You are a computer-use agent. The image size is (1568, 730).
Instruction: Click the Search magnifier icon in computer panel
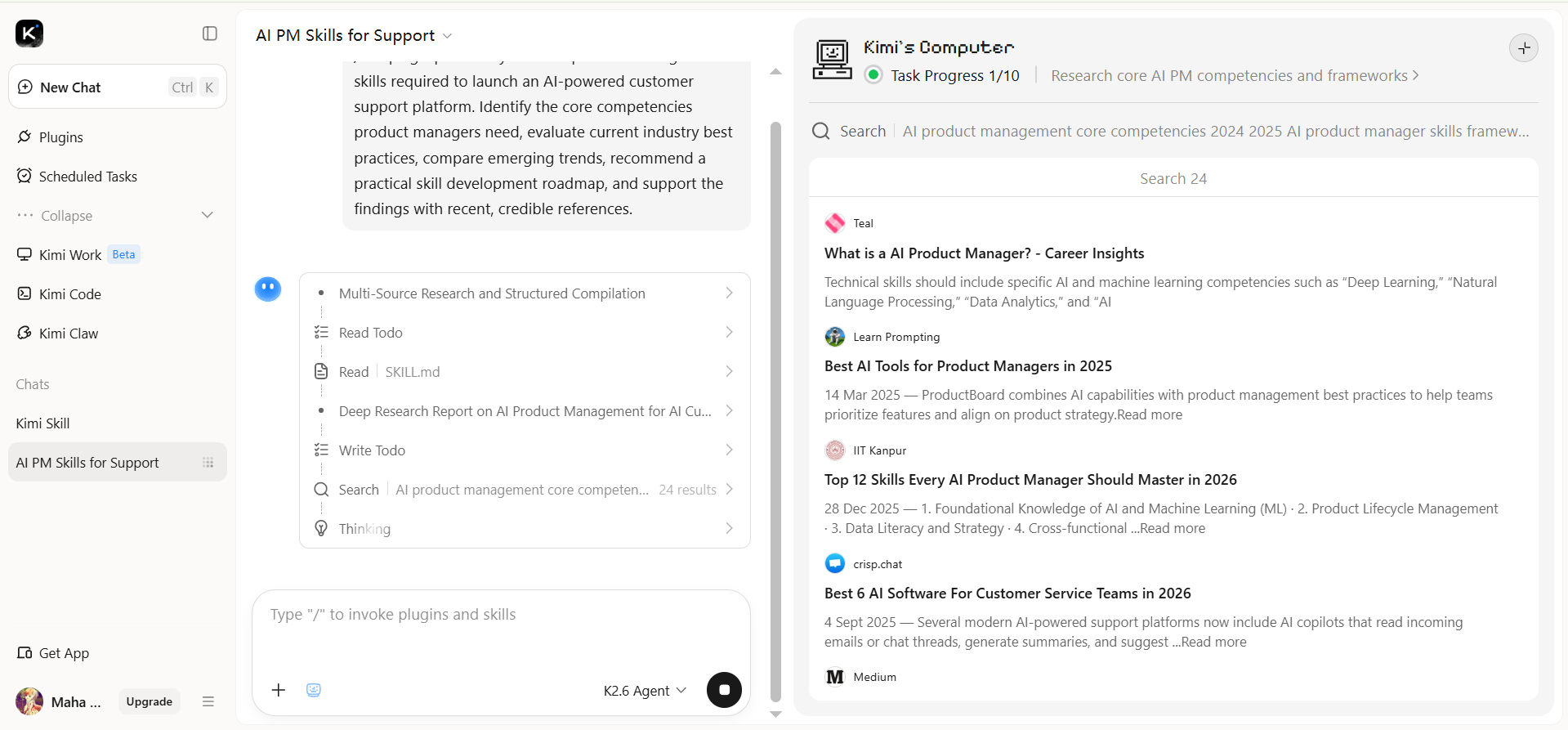click(821, 131)
